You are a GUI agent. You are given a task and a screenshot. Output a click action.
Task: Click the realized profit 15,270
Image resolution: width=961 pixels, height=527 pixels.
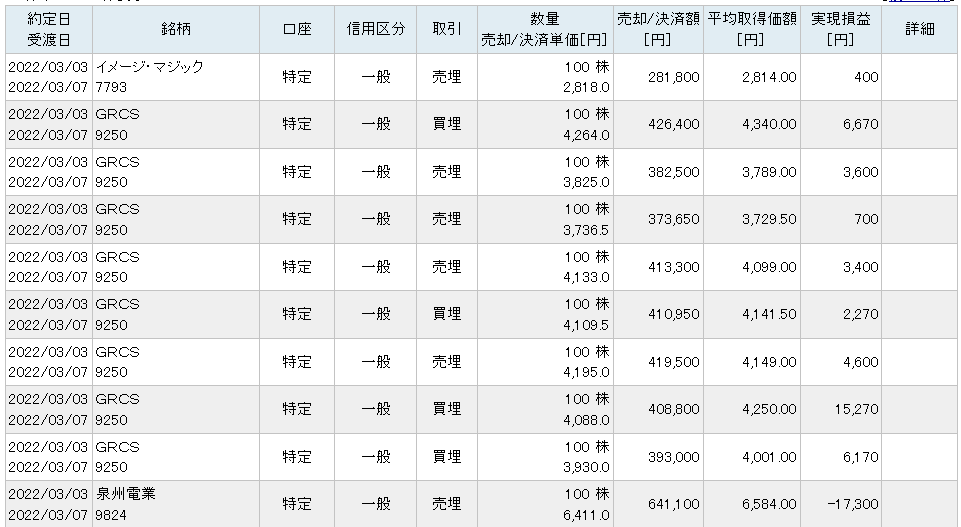(x=856, y=409)
